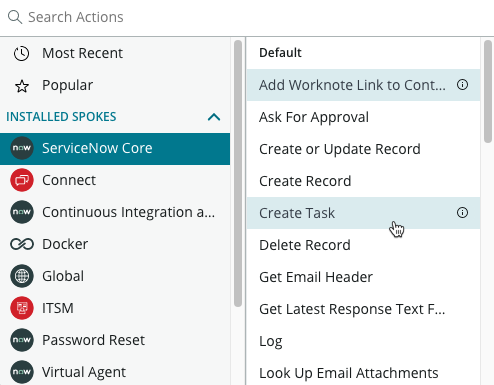Open info for Add Worknote Link action
The image size is (494, 385).
click(462, 85)
